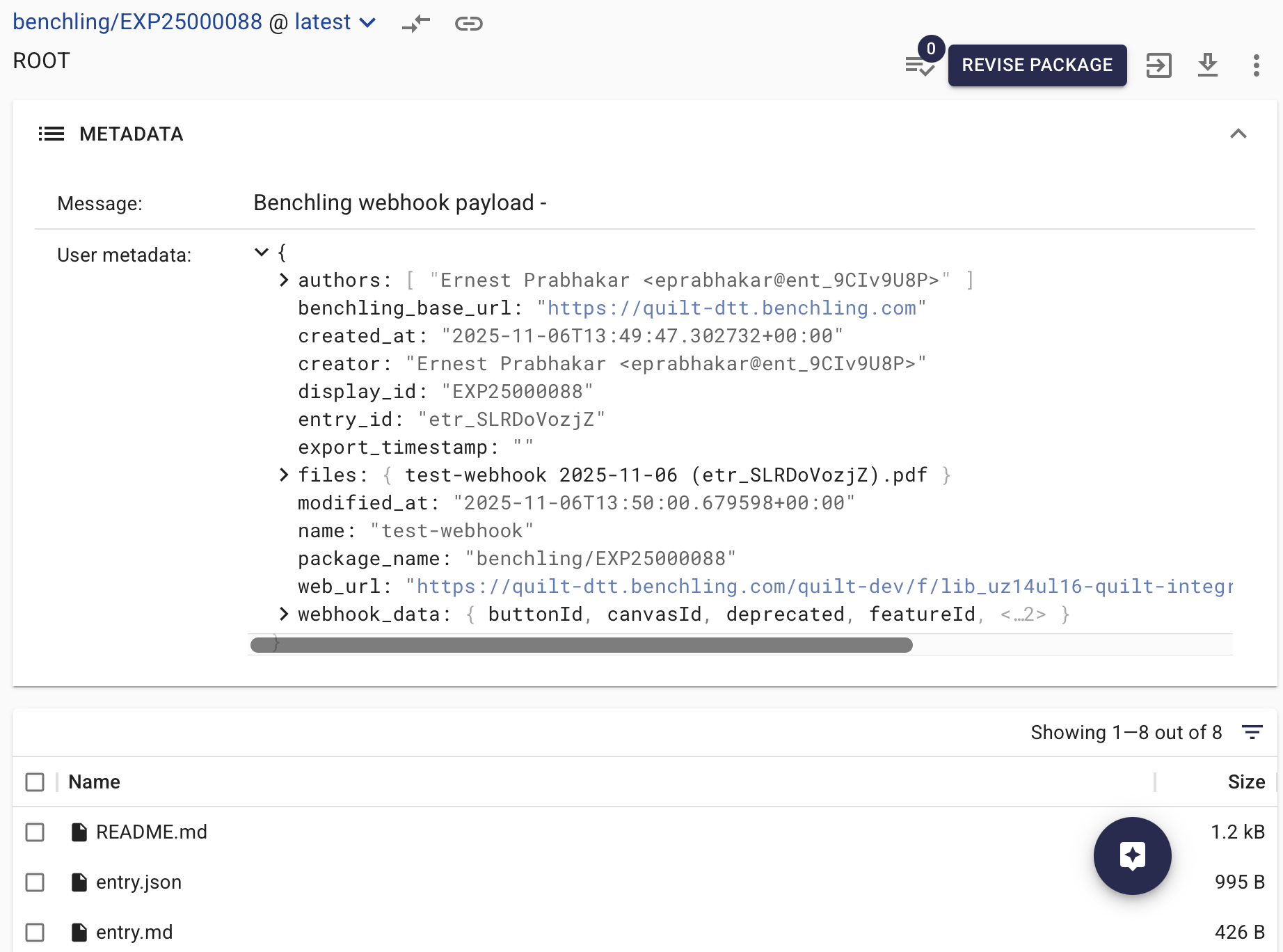Click the successor export arrow icon
Viewport: 1283px width, 952px height.
pyautogui.click(x=1159, y=65)
